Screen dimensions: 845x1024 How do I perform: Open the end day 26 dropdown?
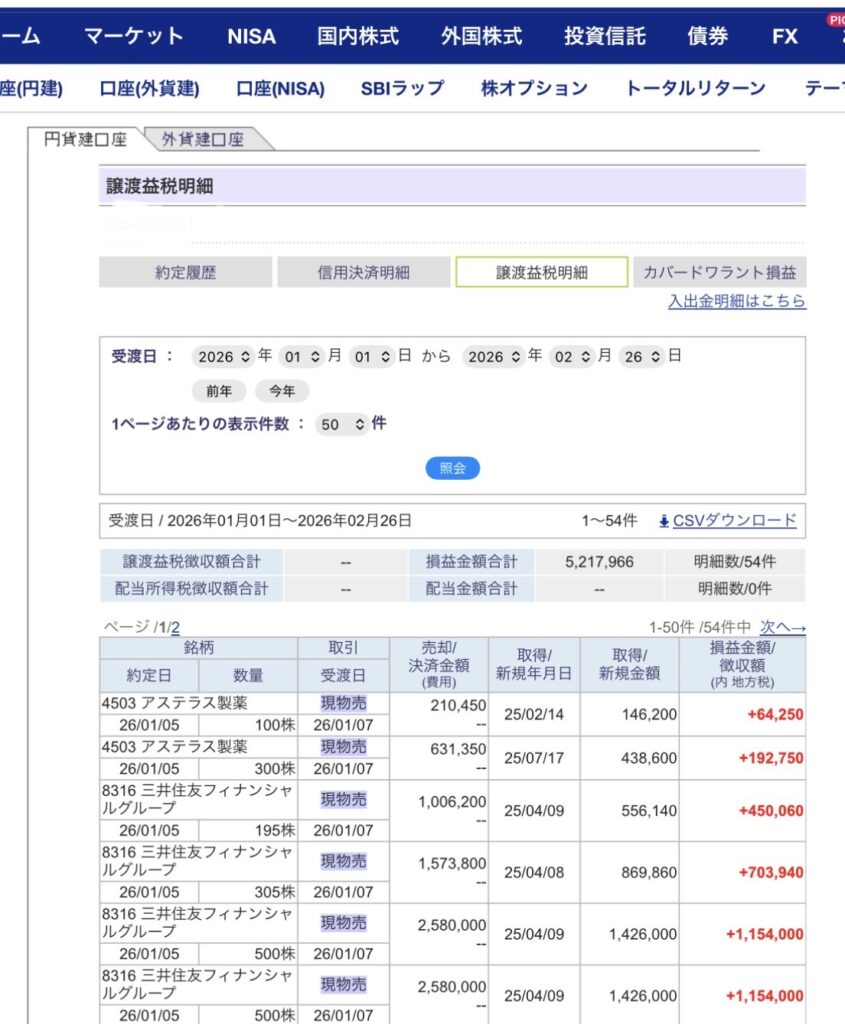pos(642,357)
